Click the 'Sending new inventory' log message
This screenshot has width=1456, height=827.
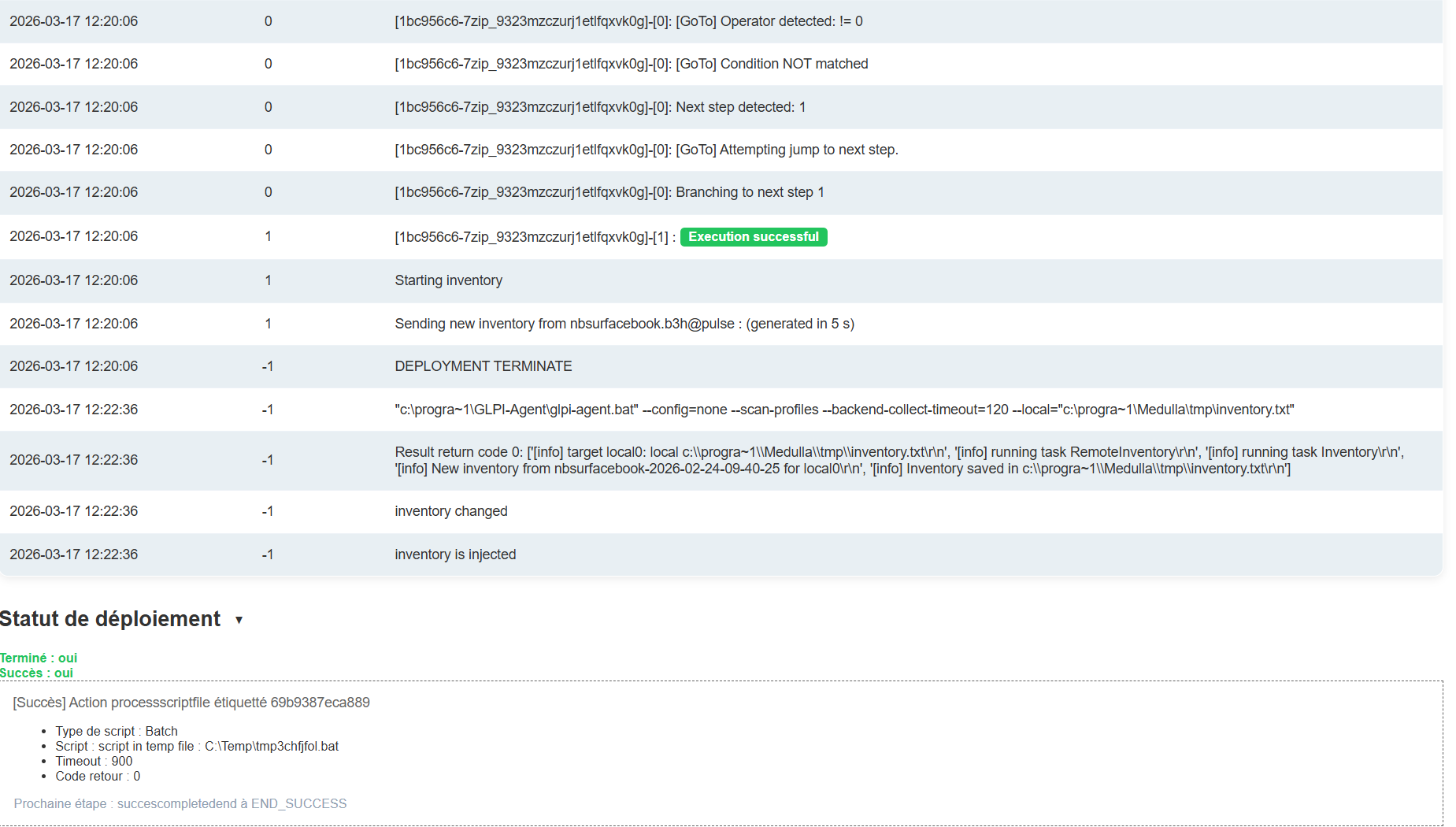click(624, 324)
